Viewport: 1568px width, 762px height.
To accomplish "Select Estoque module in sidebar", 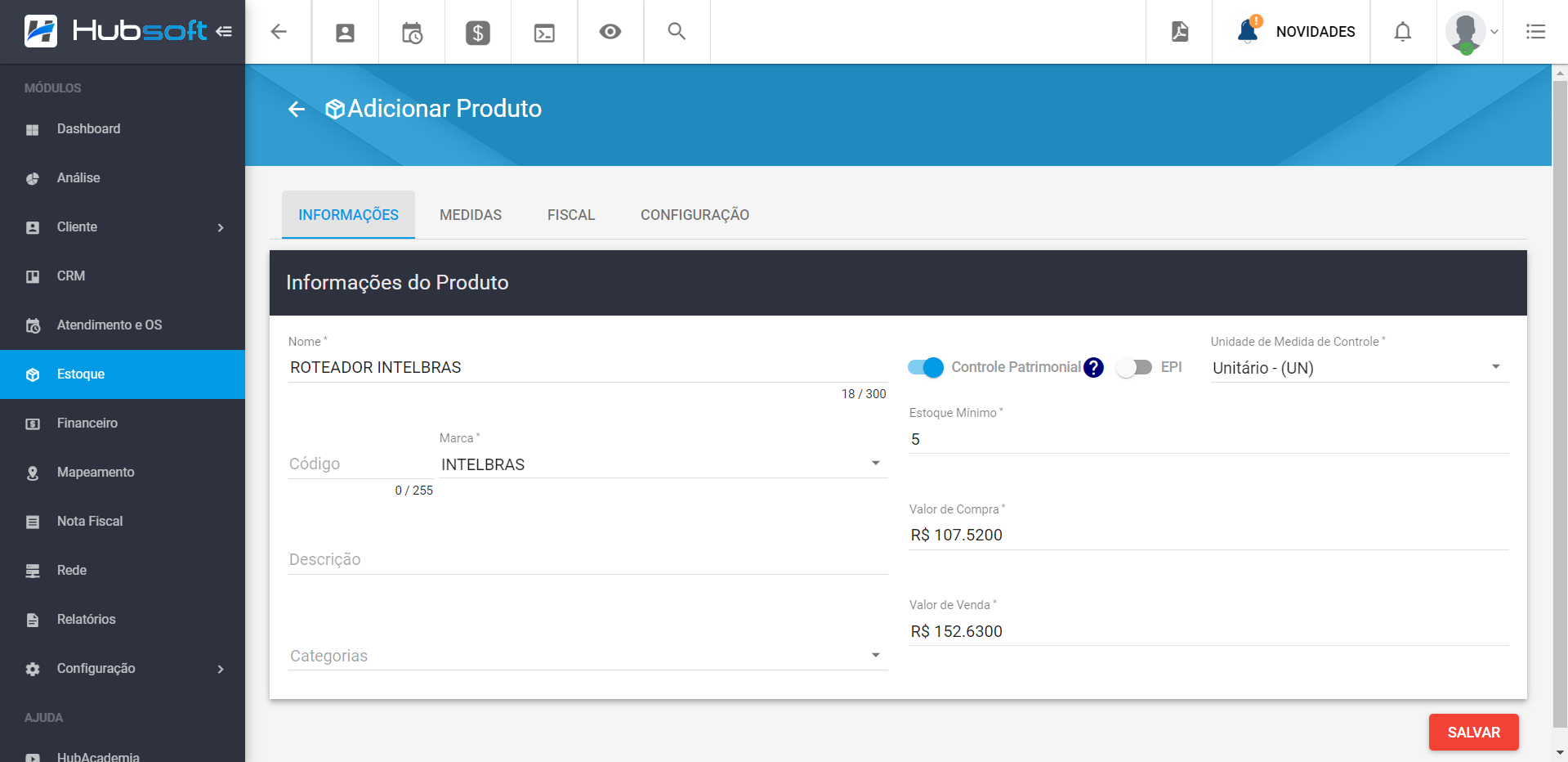I will point(123,374).
